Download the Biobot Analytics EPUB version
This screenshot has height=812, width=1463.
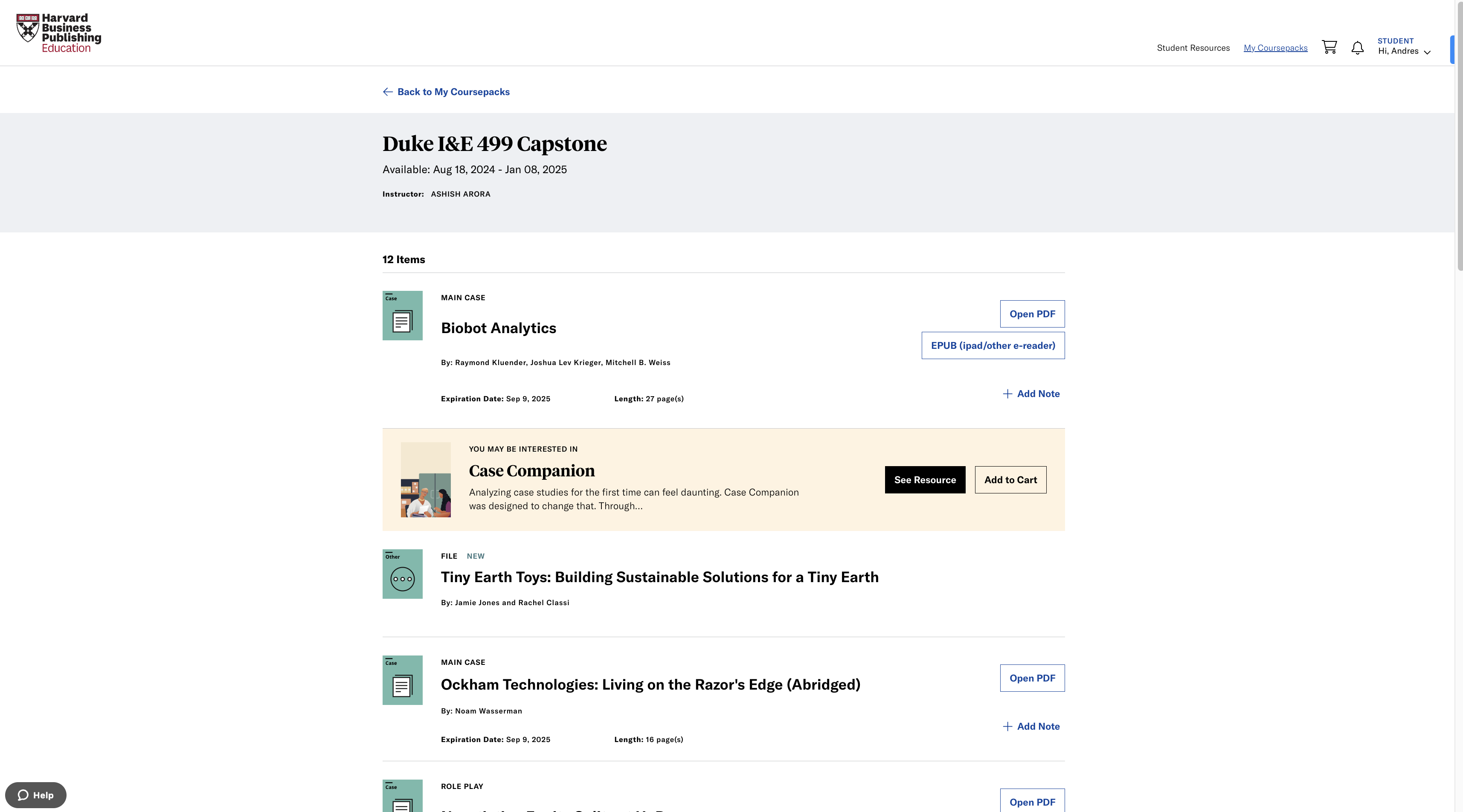[x=993, y=345]
